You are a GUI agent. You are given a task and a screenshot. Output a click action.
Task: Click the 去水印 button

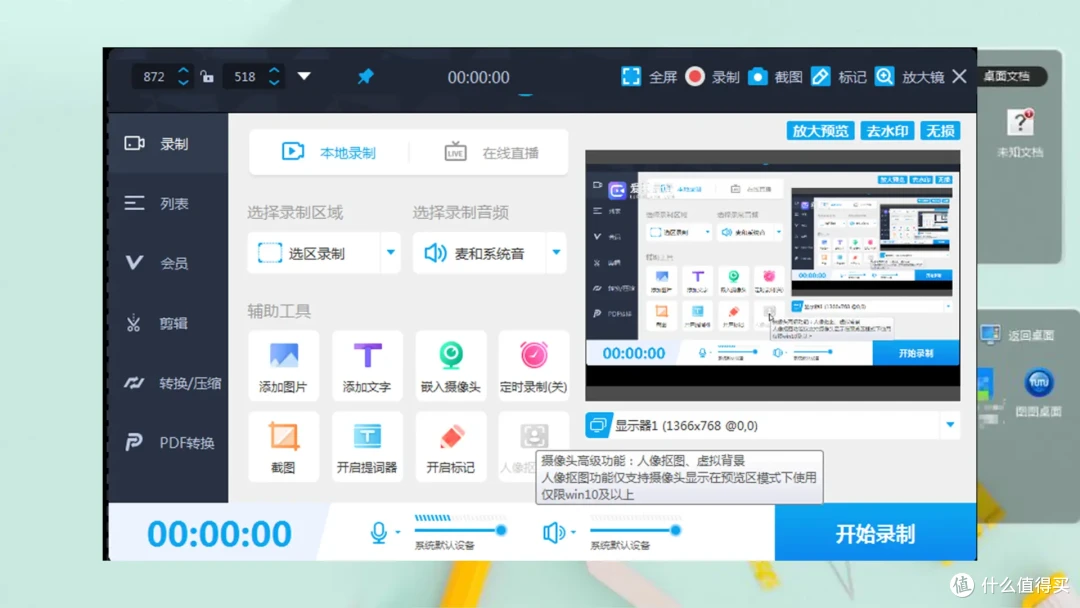pos(887,131)
